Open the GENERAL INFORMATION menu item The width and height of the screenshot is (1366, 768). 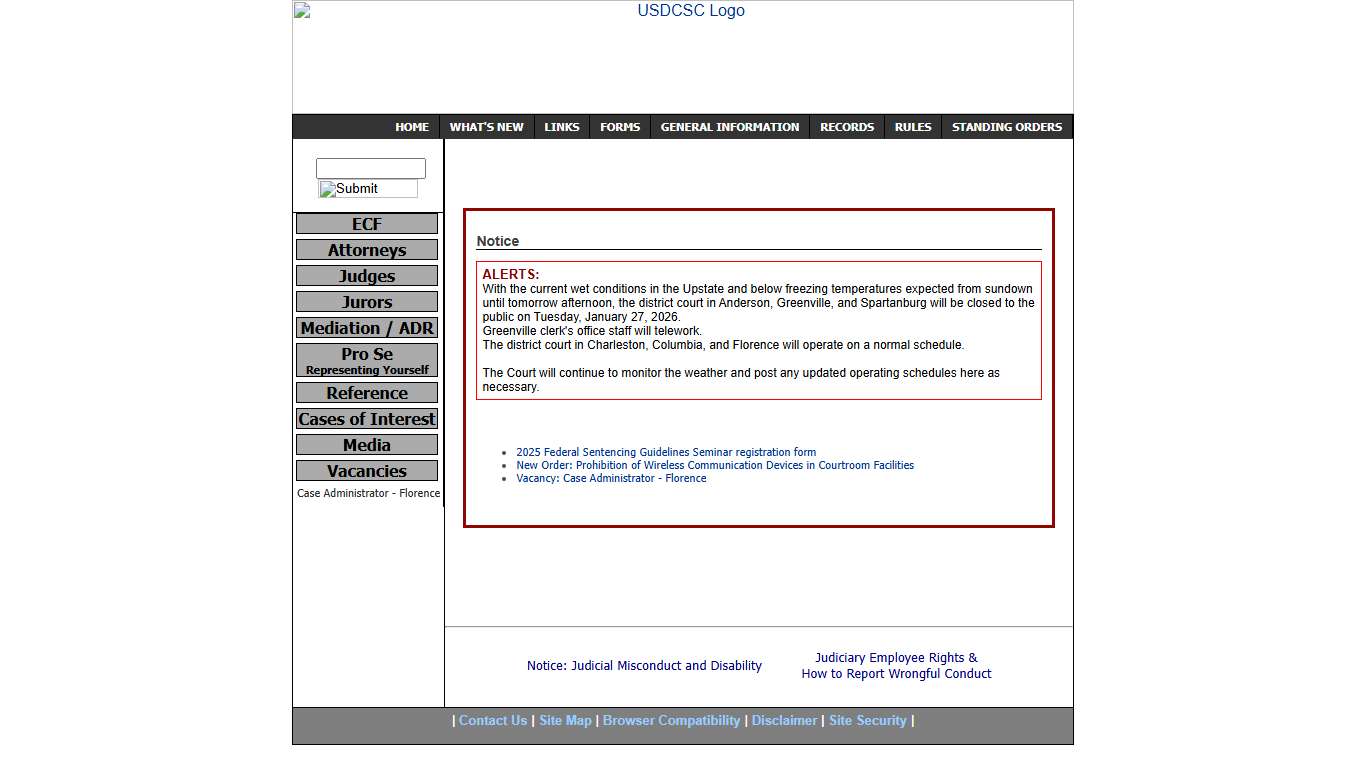tap(729, 126)
